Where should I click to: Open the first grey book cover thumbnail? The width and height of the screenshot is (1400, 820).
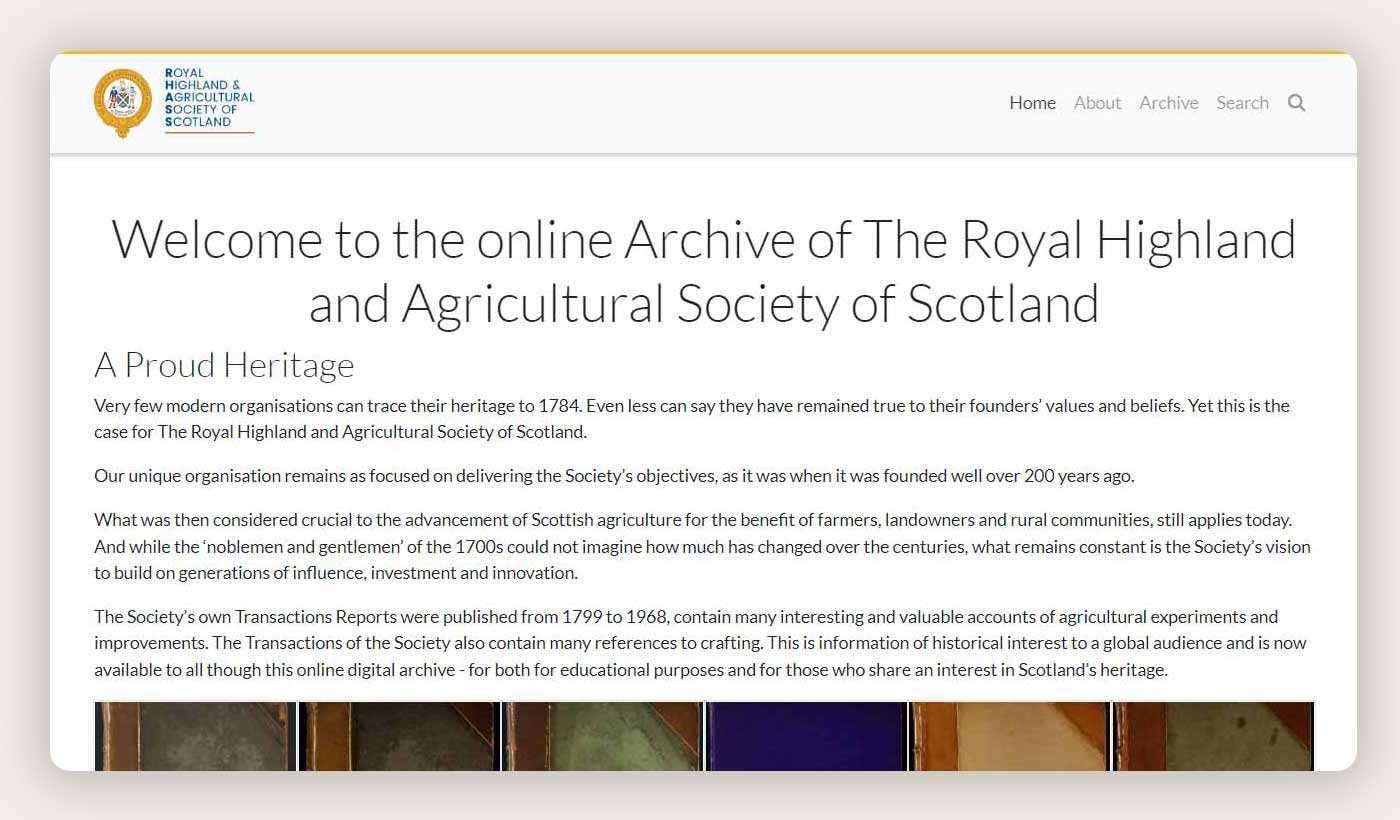pyautogui.click(x=196, y=736)
